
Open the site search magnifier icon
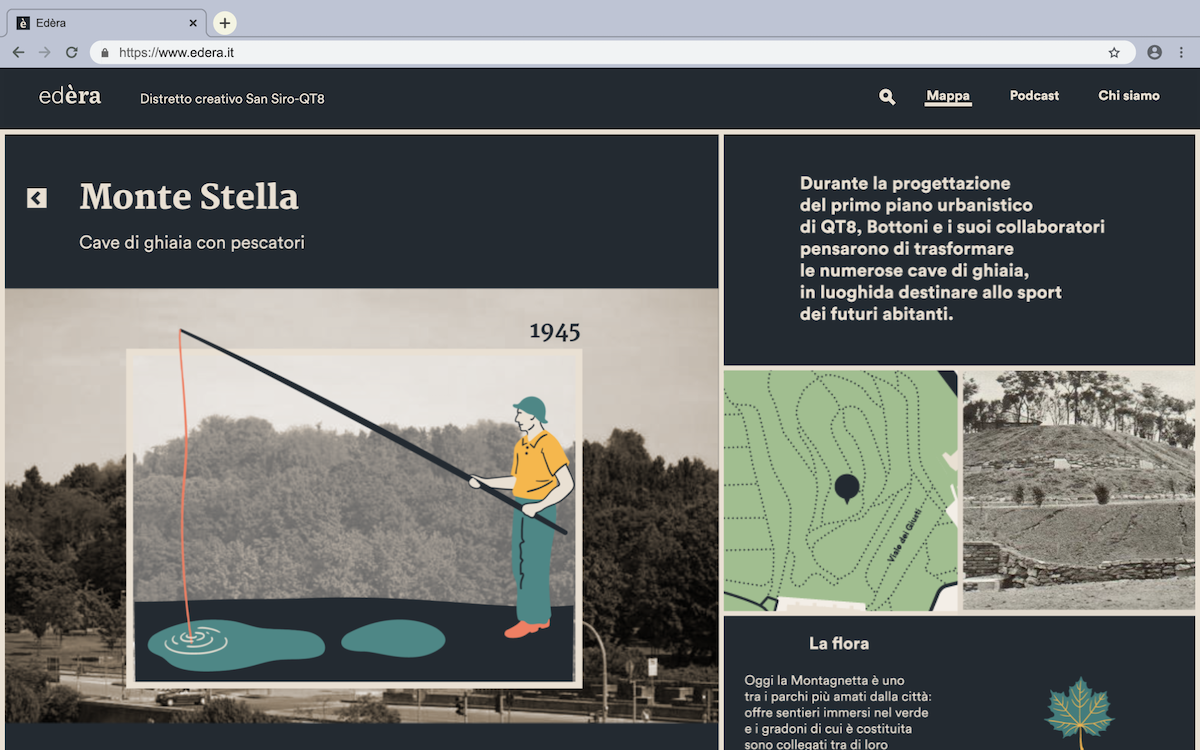click(x=887, y=97)
